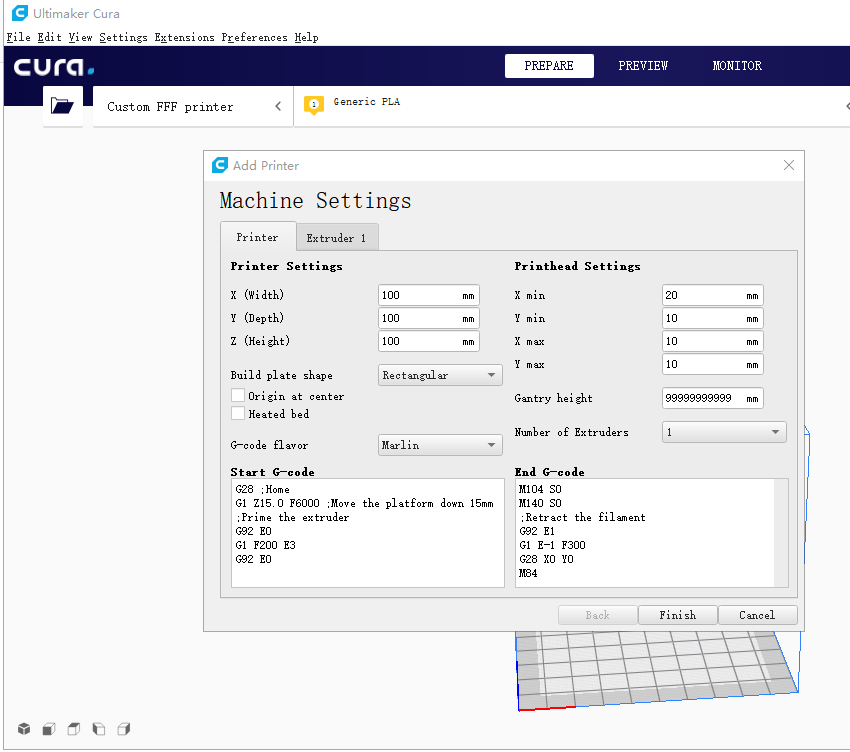Screen dimensions: 850x752
Task: Click the X min input field
Action: [x=712, y=295]
